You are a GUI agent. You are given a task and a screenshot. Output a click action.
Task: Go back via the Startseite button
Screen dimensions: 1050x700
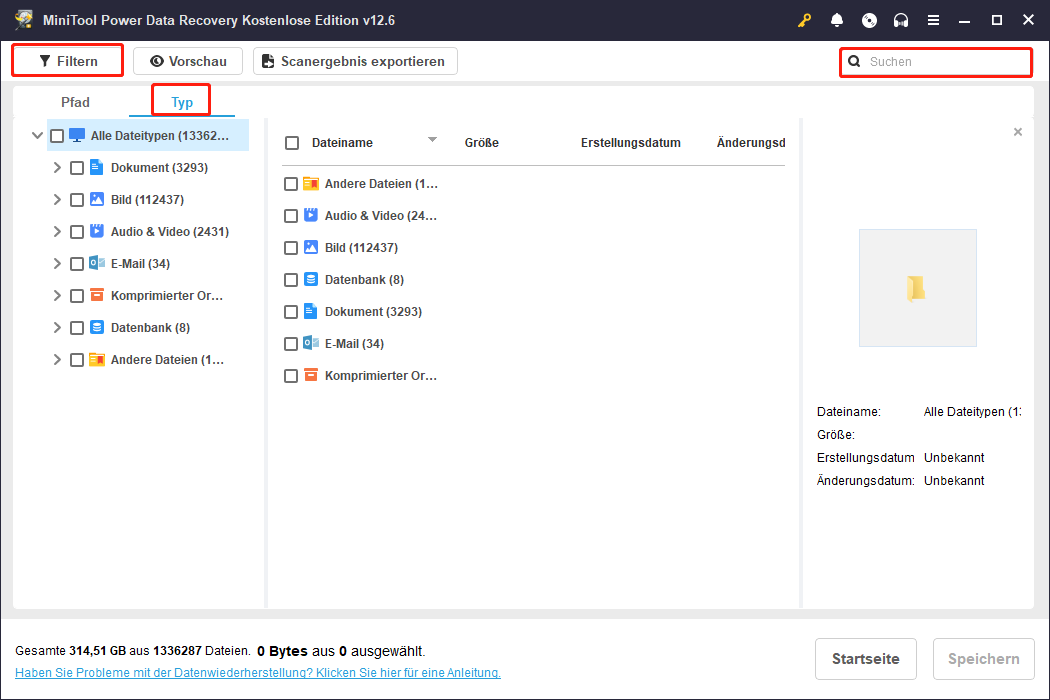865,658
